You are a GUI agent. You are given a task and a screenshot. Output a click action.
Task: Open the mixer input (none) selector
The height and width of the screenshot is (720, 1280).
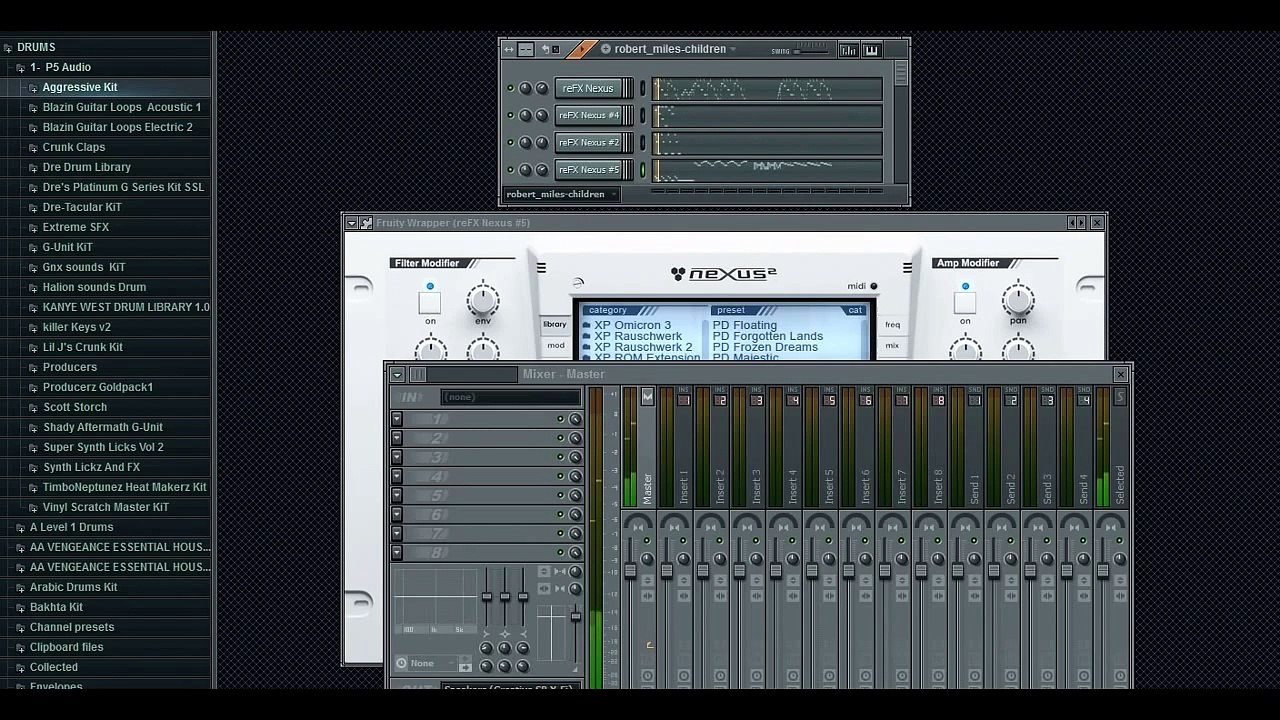click(511, 397)
